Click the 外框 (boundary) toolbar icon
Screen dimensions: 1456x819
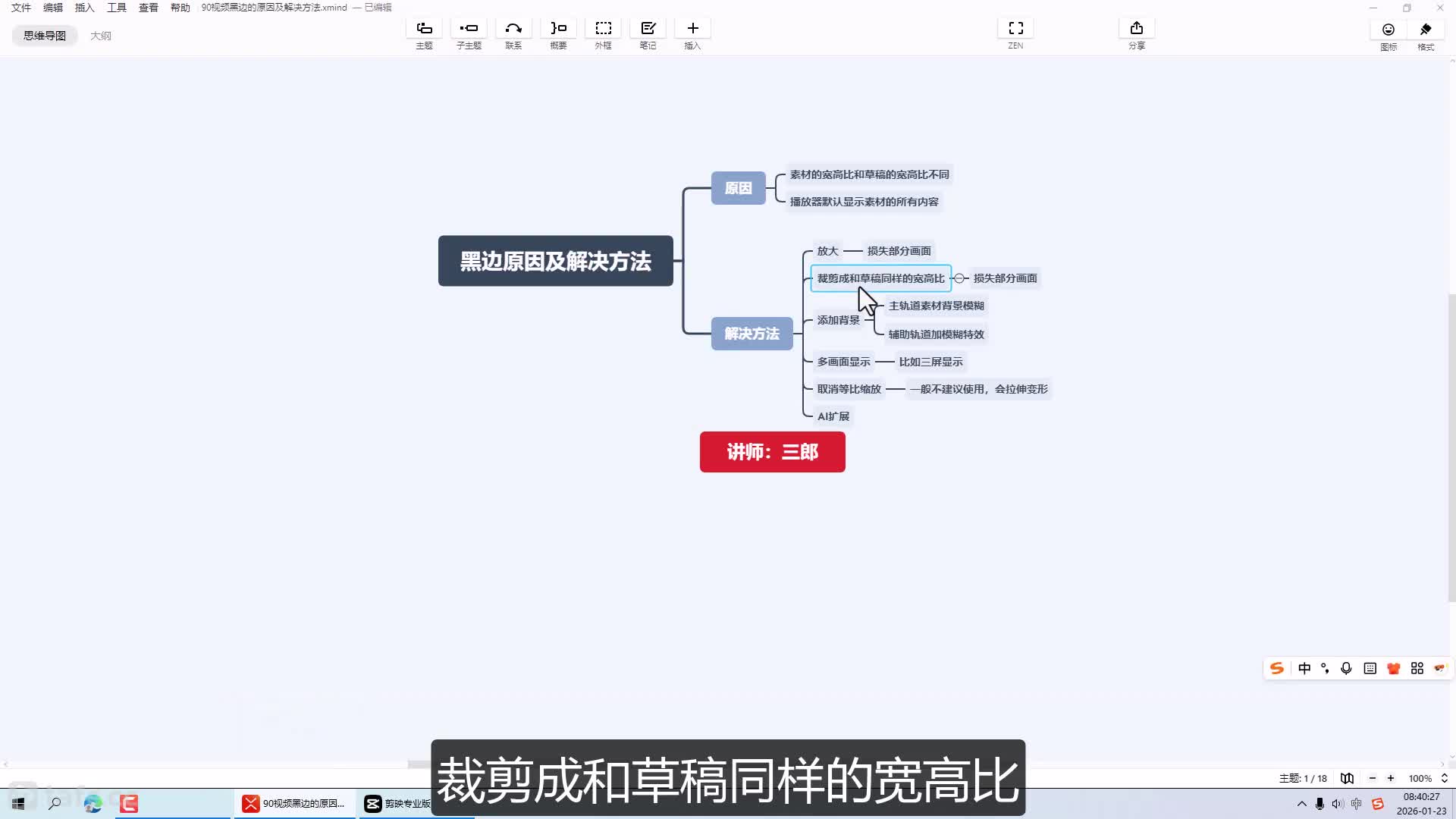(603, 29)
